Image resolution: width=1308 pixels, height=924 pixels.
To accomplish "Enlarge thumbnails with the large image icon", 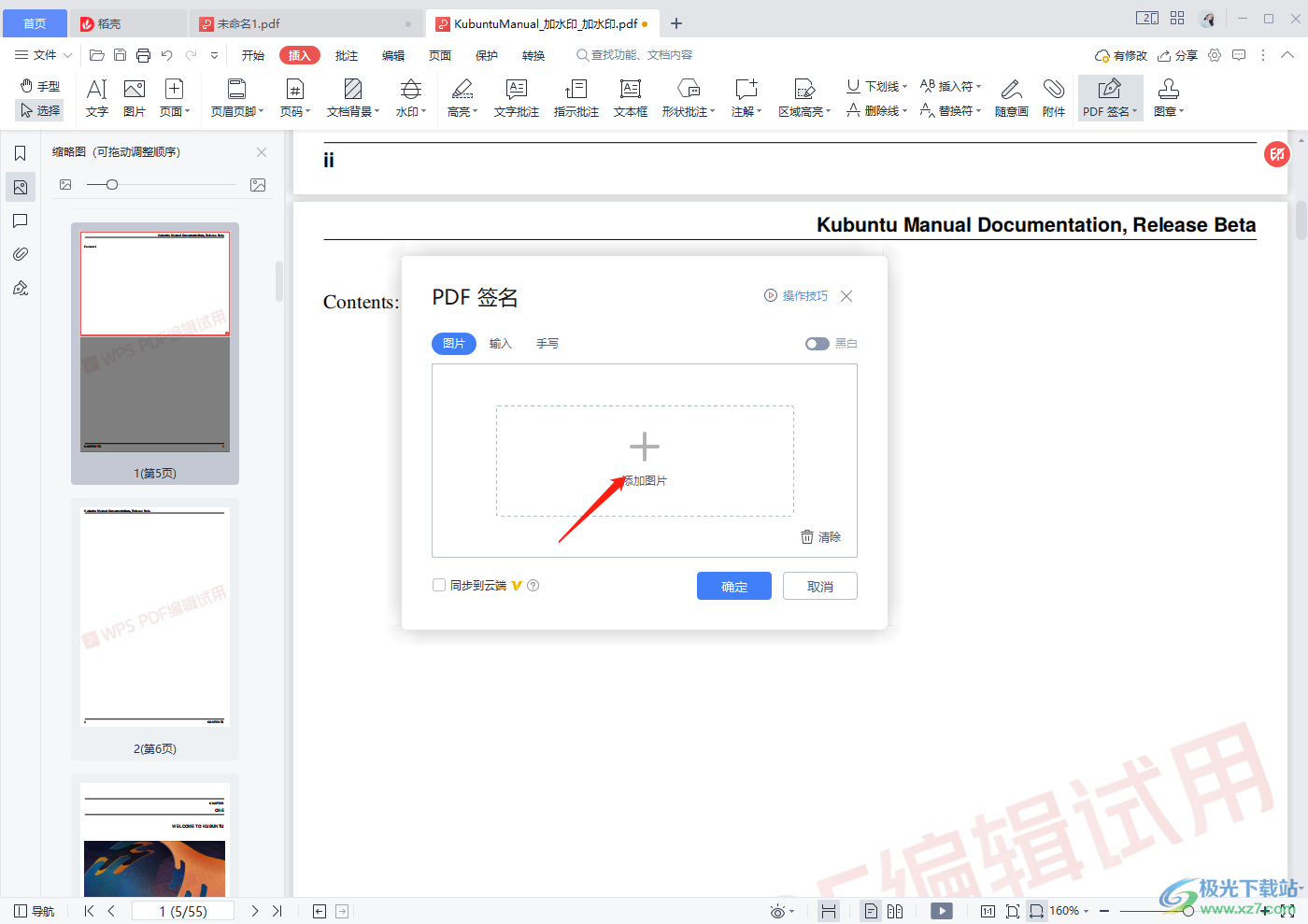I will (258, 185).
